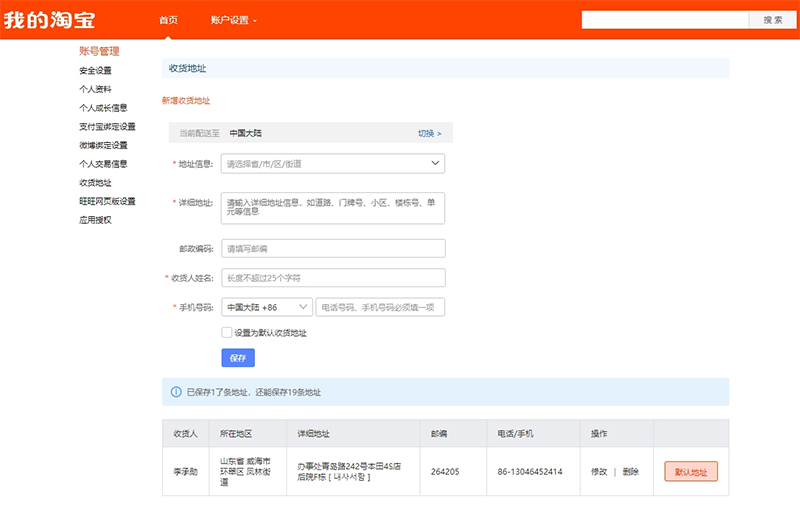Click the 搜索 button
The image size is (800, 512).
pos(772,20)
